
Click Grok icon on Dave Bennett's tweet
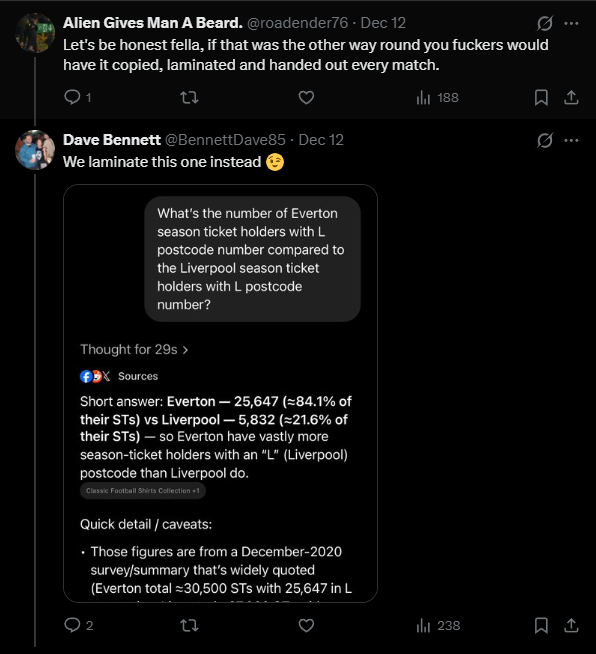click(x=545, y=141)
